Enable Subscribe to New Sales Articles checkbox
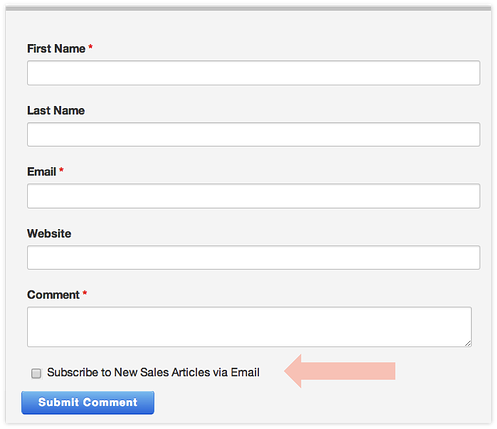 [36, 373]
